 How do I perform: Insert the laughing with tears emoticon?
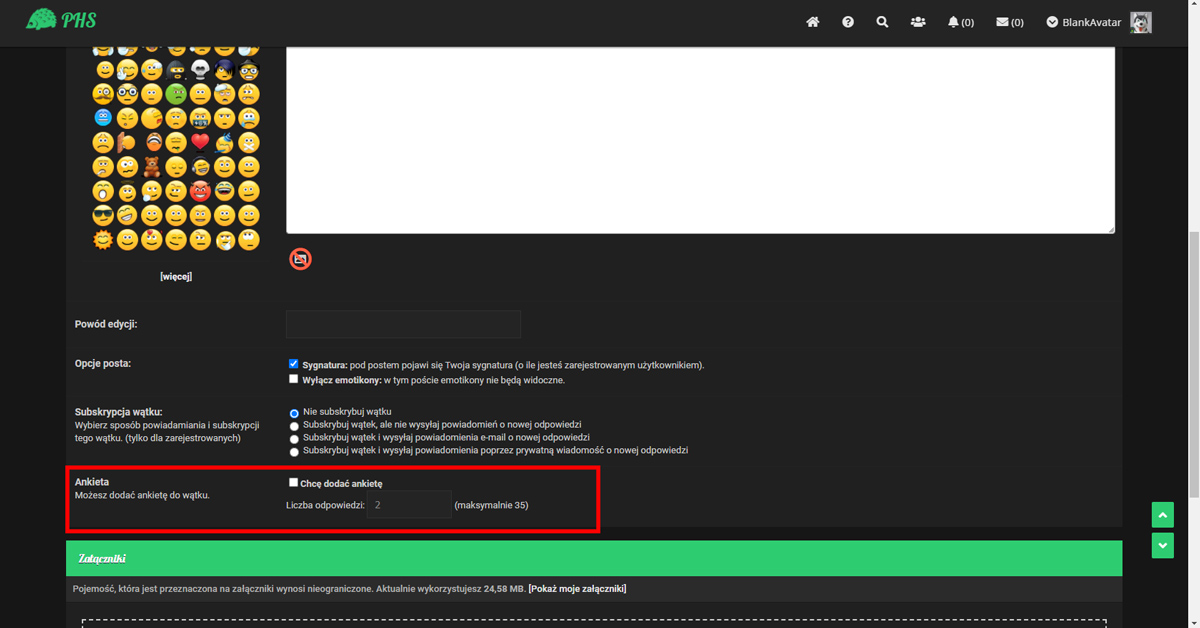click(224, 191)
